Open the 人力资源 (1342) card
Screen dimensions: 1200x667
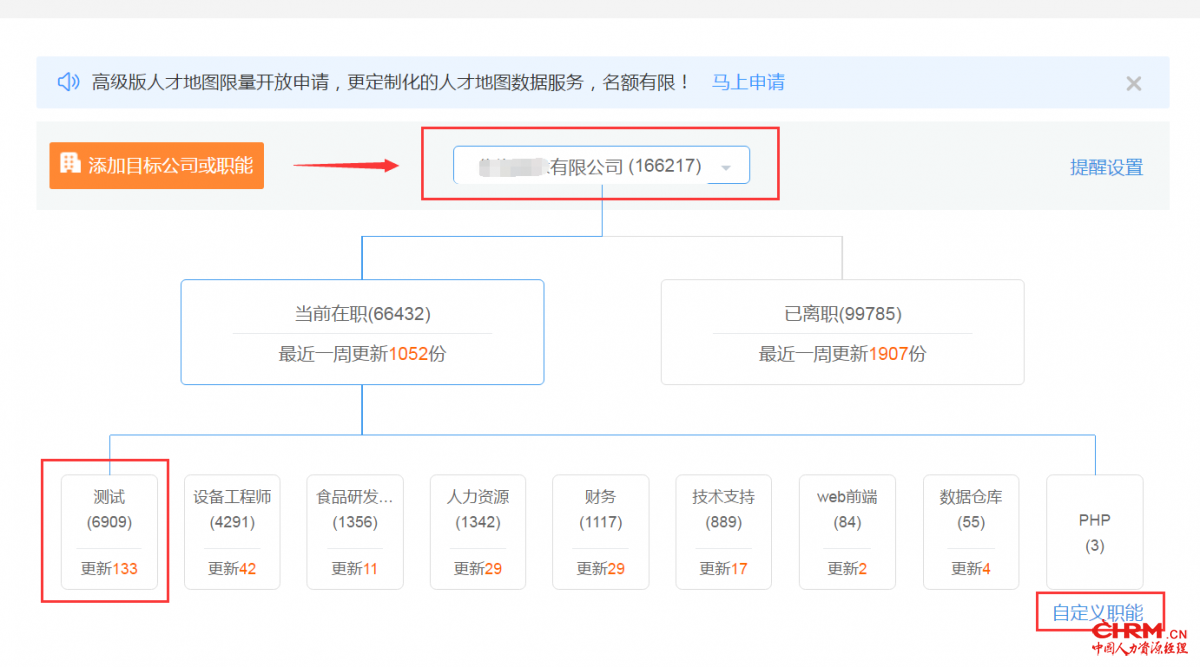click(x=478, y=532)
